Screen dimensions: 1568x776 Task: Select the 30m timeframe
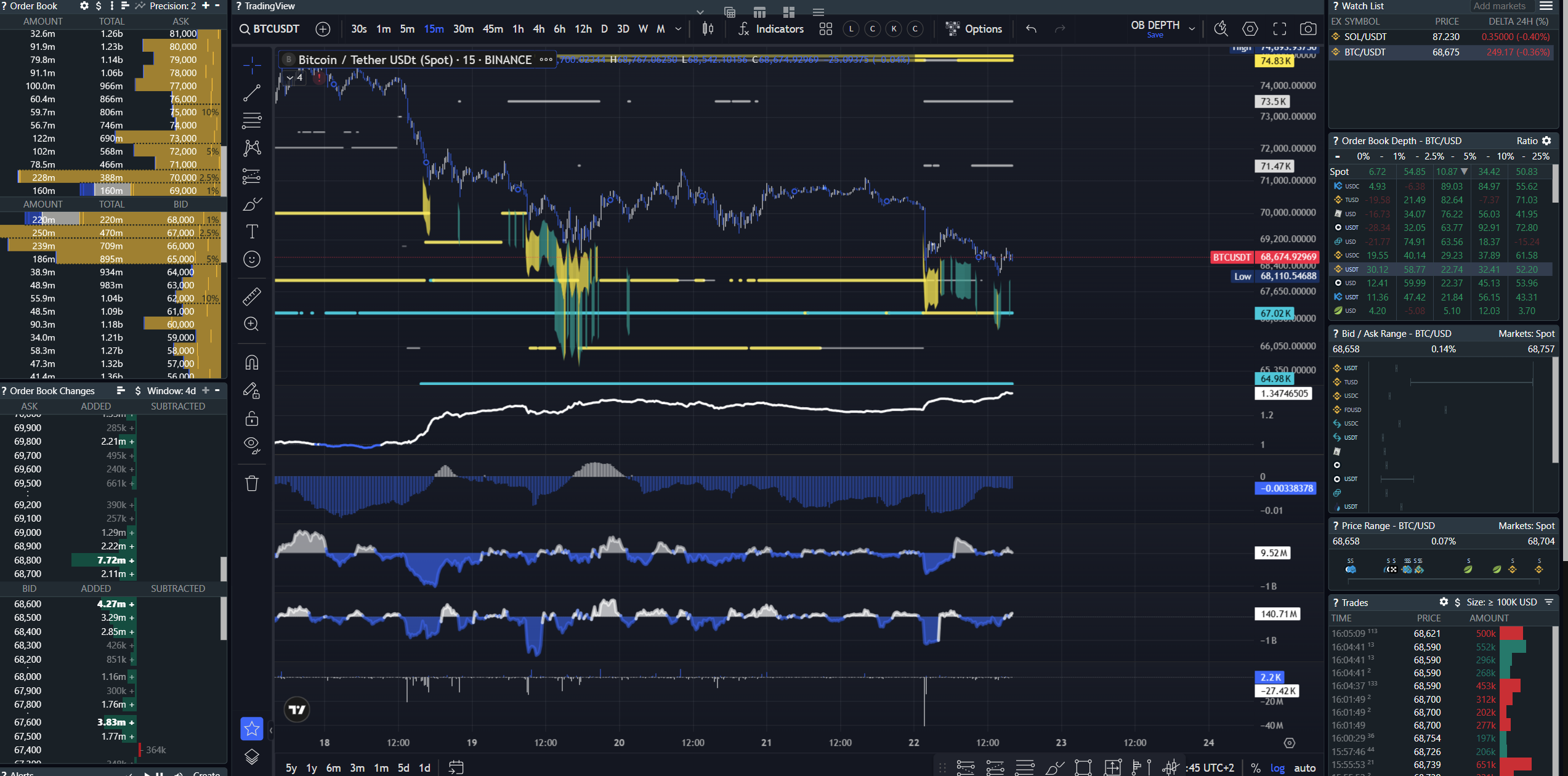(463, 29)
